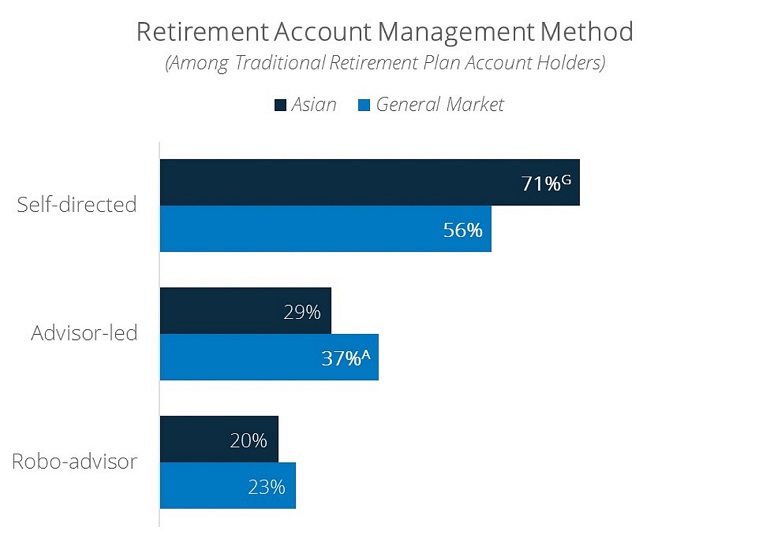Click the Retirement Account Management Method title
The image size is (770, 545).
(385, 32)
